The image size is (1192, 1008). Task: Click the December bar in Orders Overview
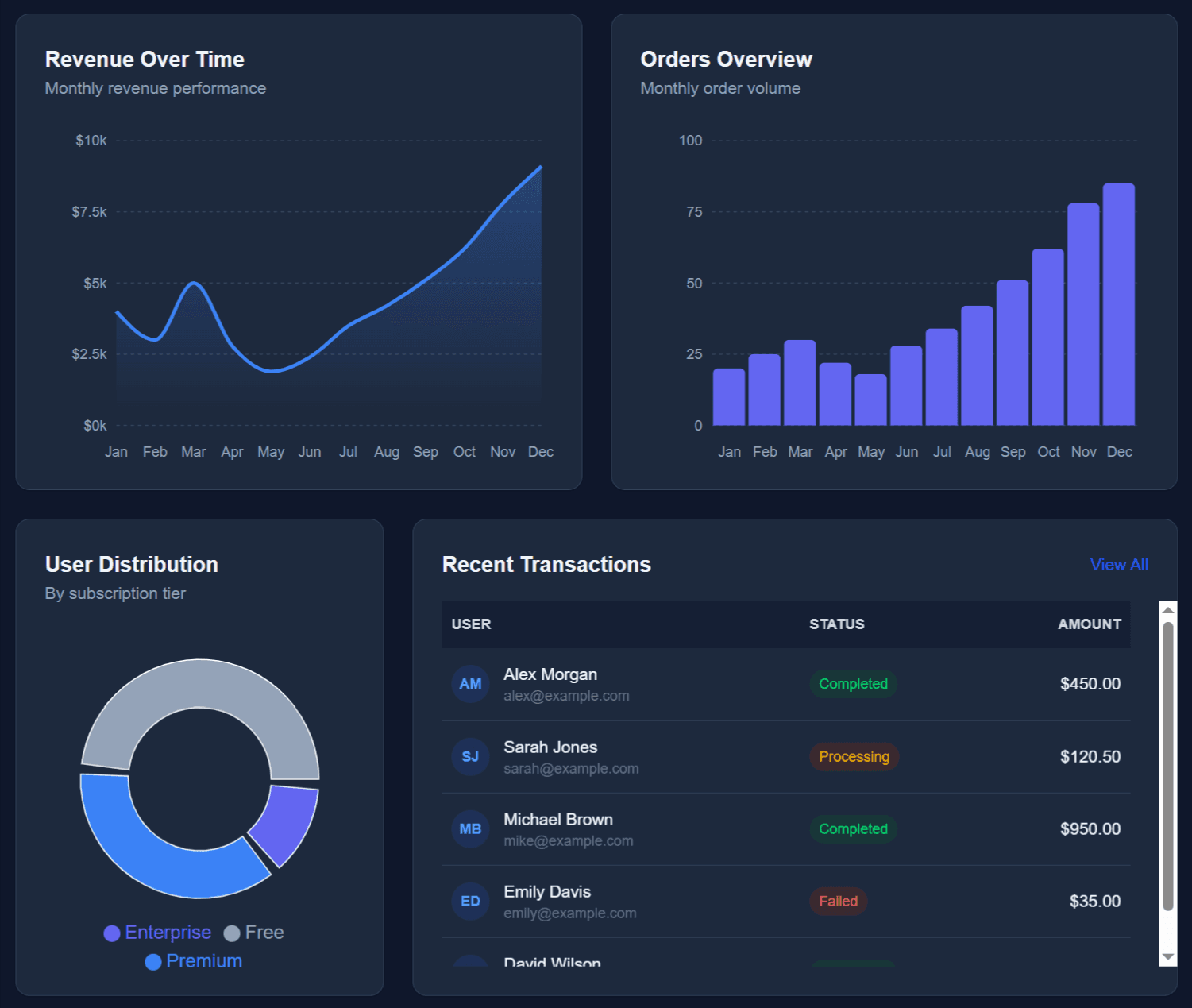[x=1120, y=306]
